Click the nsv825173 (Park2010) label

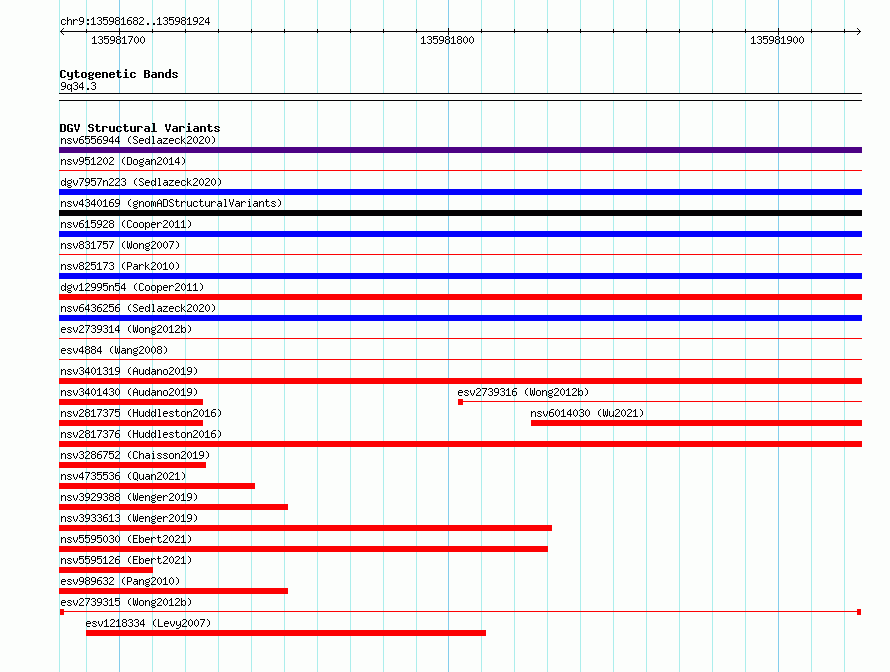point(120,266)
